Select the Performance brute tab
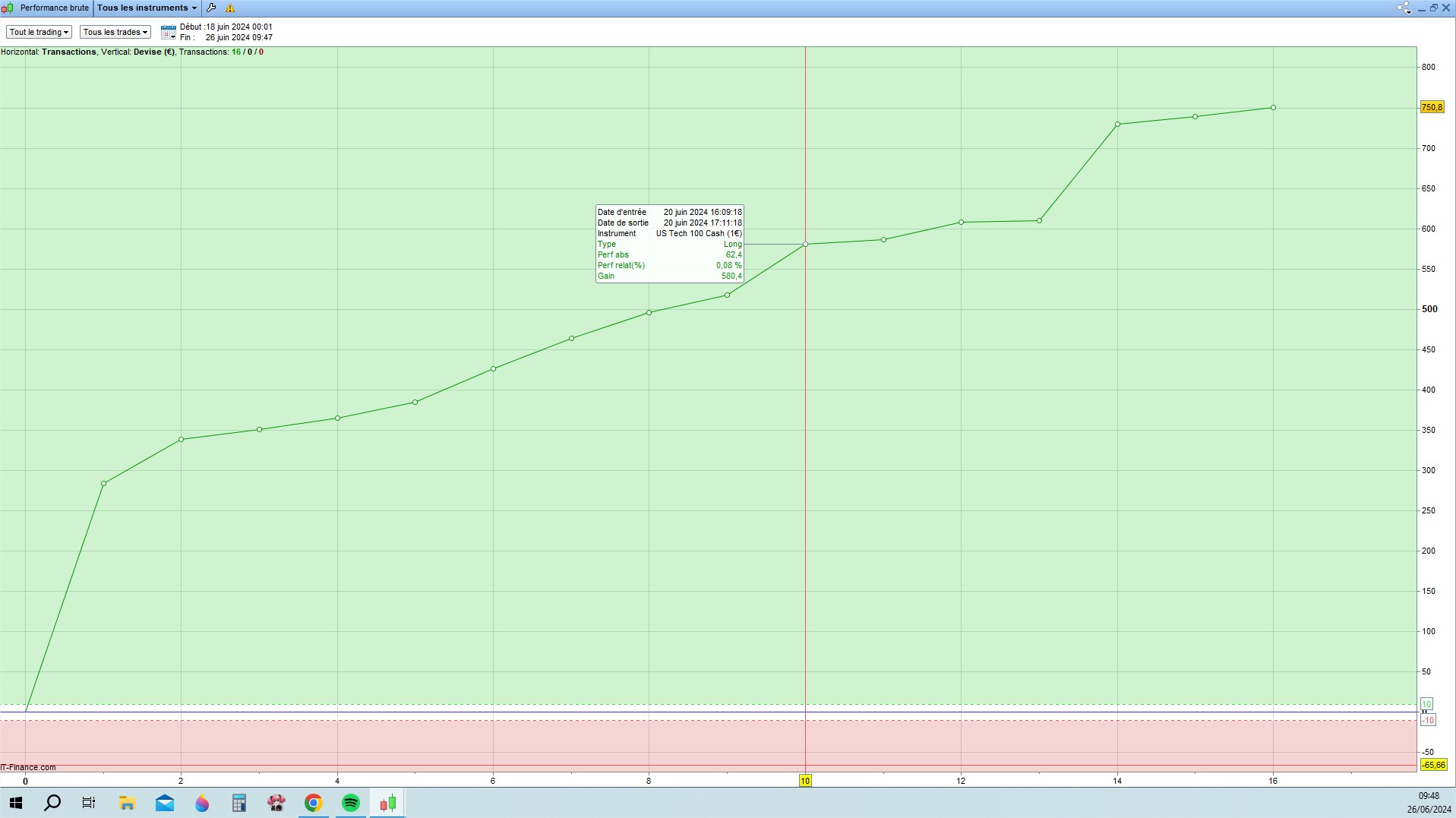Screen dimensions: 1456x818 [x=54, y=8]
